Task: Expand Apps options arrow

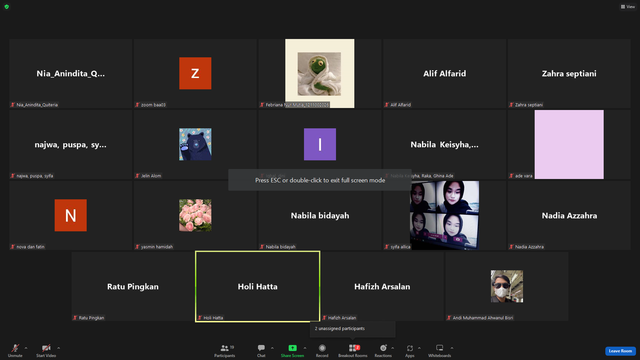Action: (x=419, y=348)
